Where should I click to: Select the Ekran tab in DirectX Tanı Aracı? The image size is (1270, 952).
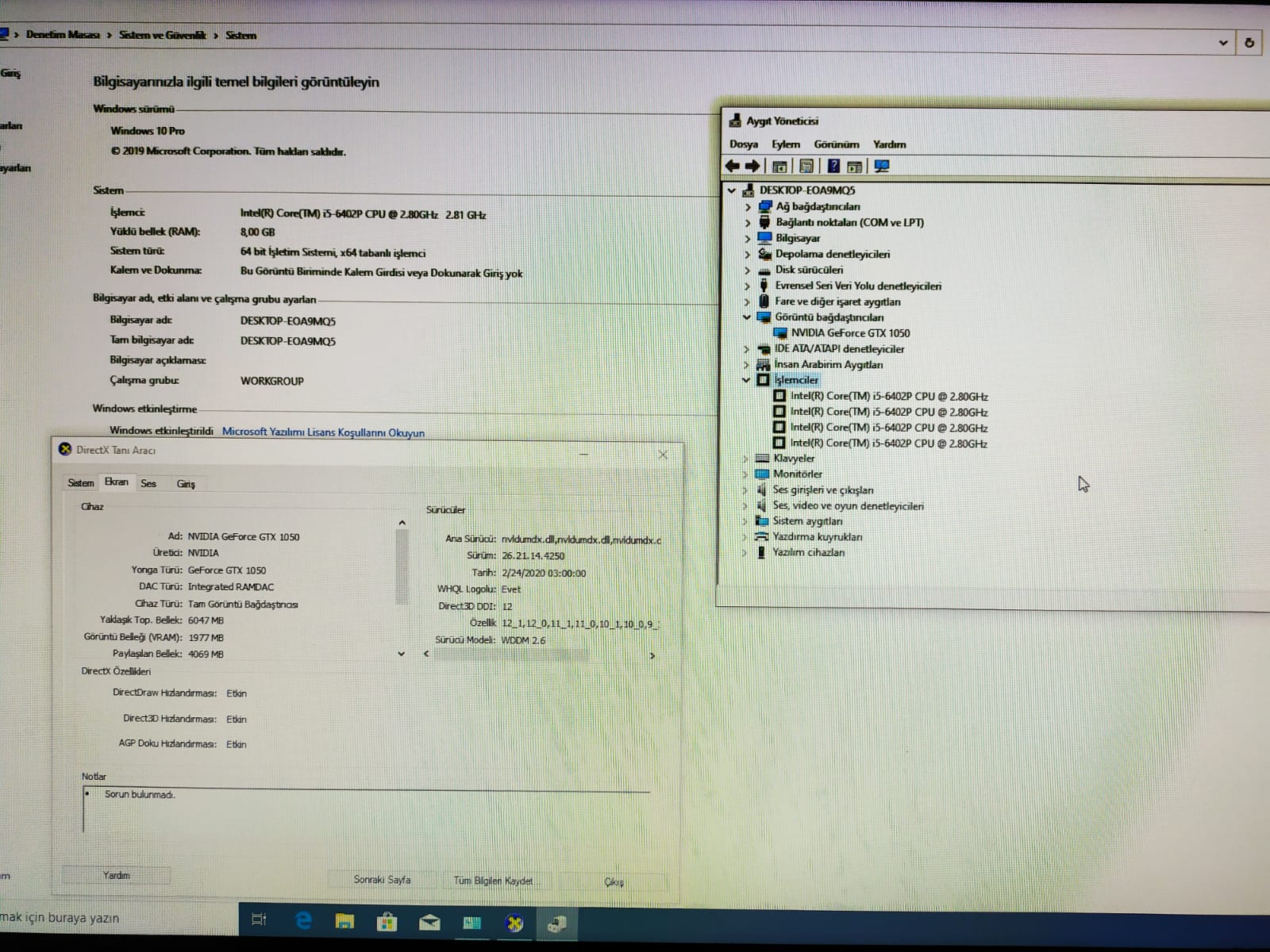click(x=116, y=482)
